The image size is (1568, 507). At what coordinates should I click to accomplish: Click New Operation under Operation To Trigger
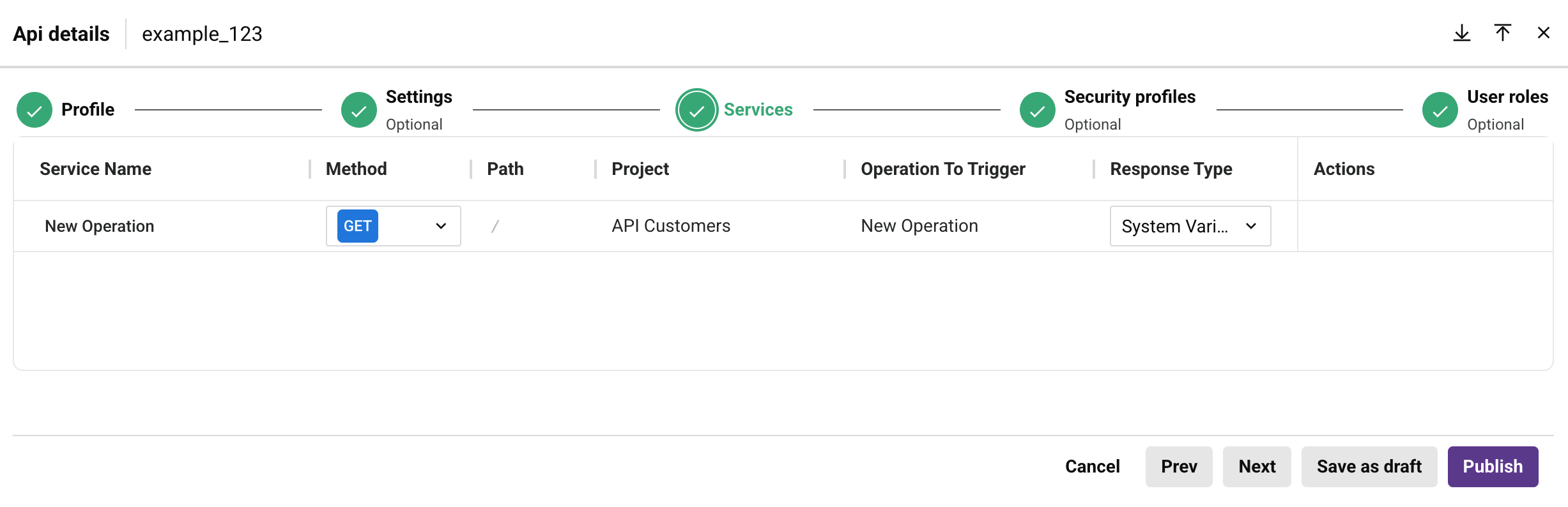tap(919, 226)
